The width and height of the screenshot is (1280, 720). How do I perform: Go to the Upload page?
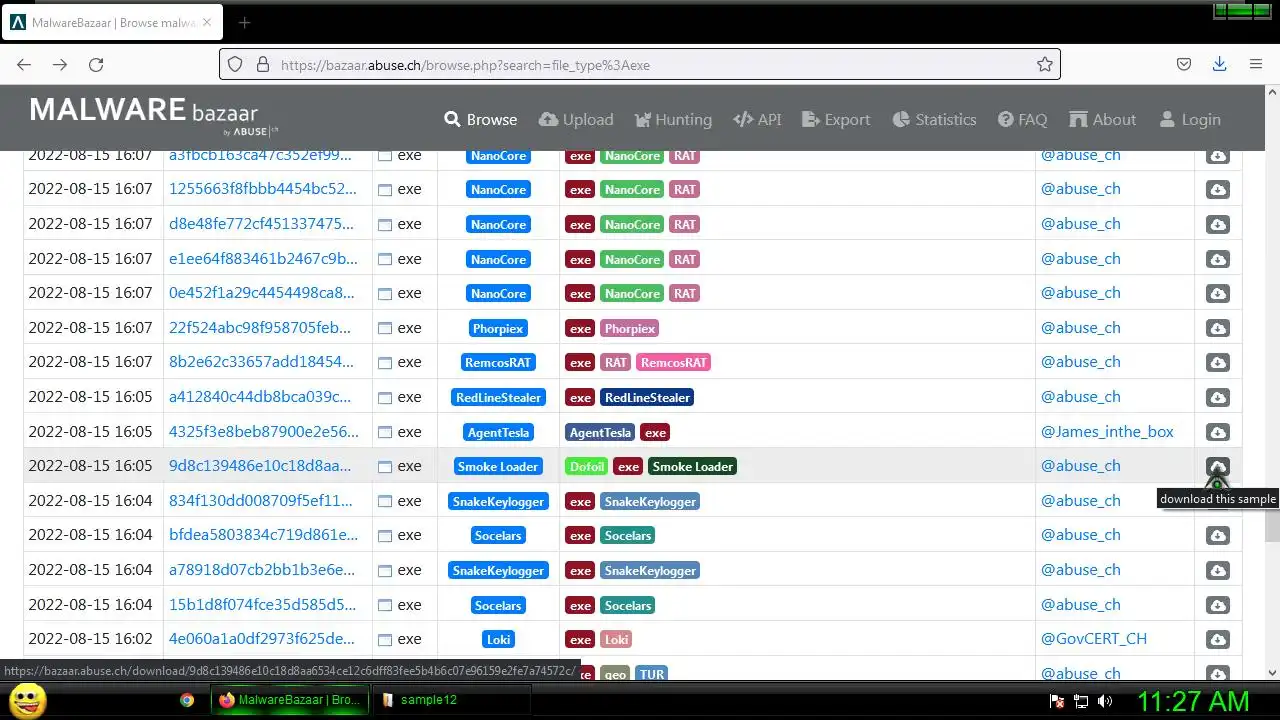[x=576, y=119]
